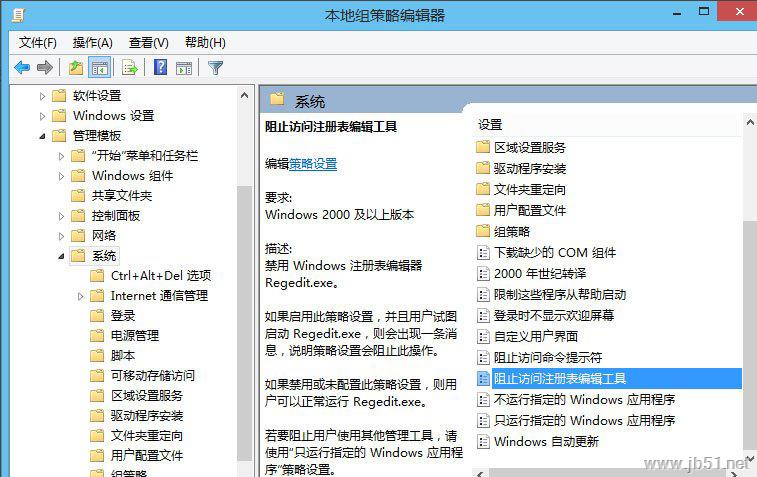Viewport: 757px width, 477px height.
Task: Click the 设置 column header
Action: (490, 125)
